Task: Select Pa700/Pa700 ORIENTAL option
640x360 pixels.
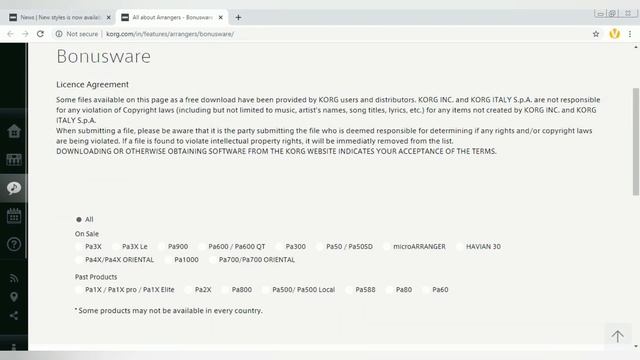Action: pyautogui.click(x=212, y=260)
